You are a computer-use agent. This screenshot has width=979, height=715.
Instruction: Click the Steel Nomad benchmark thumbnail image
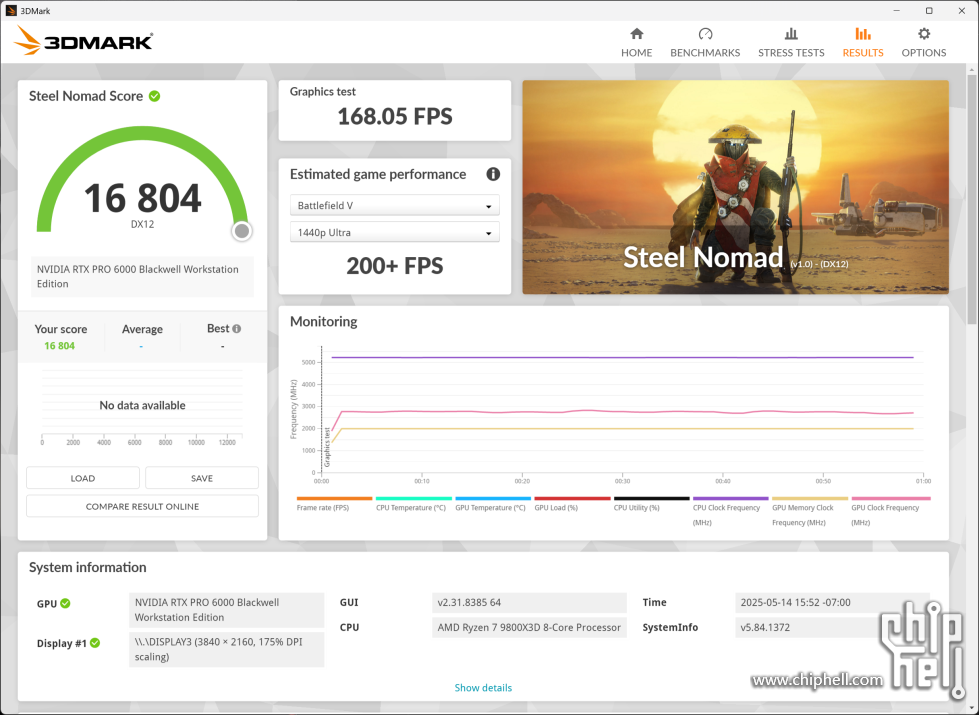point(735,187)
